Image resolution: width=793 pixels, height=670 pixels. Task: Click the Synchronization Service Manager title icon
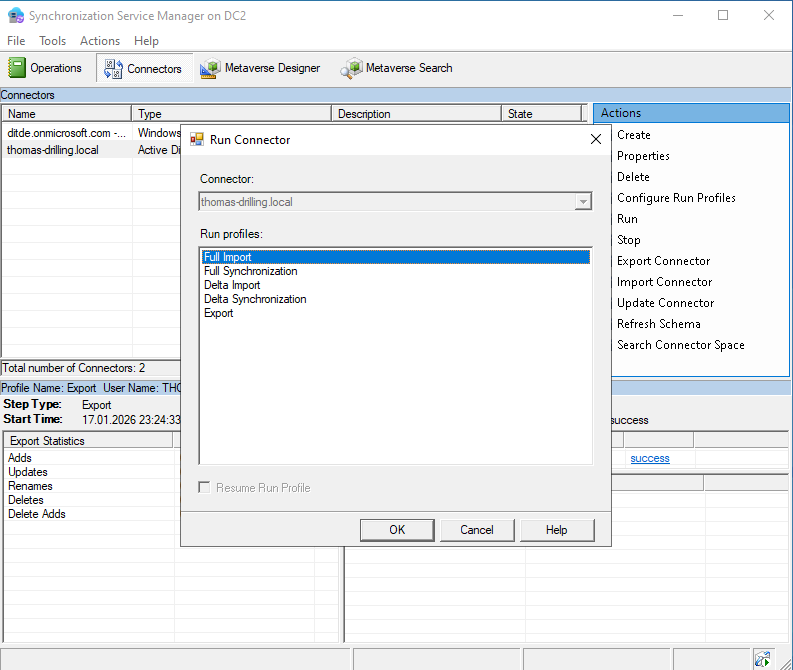click(x=16, y=16)
